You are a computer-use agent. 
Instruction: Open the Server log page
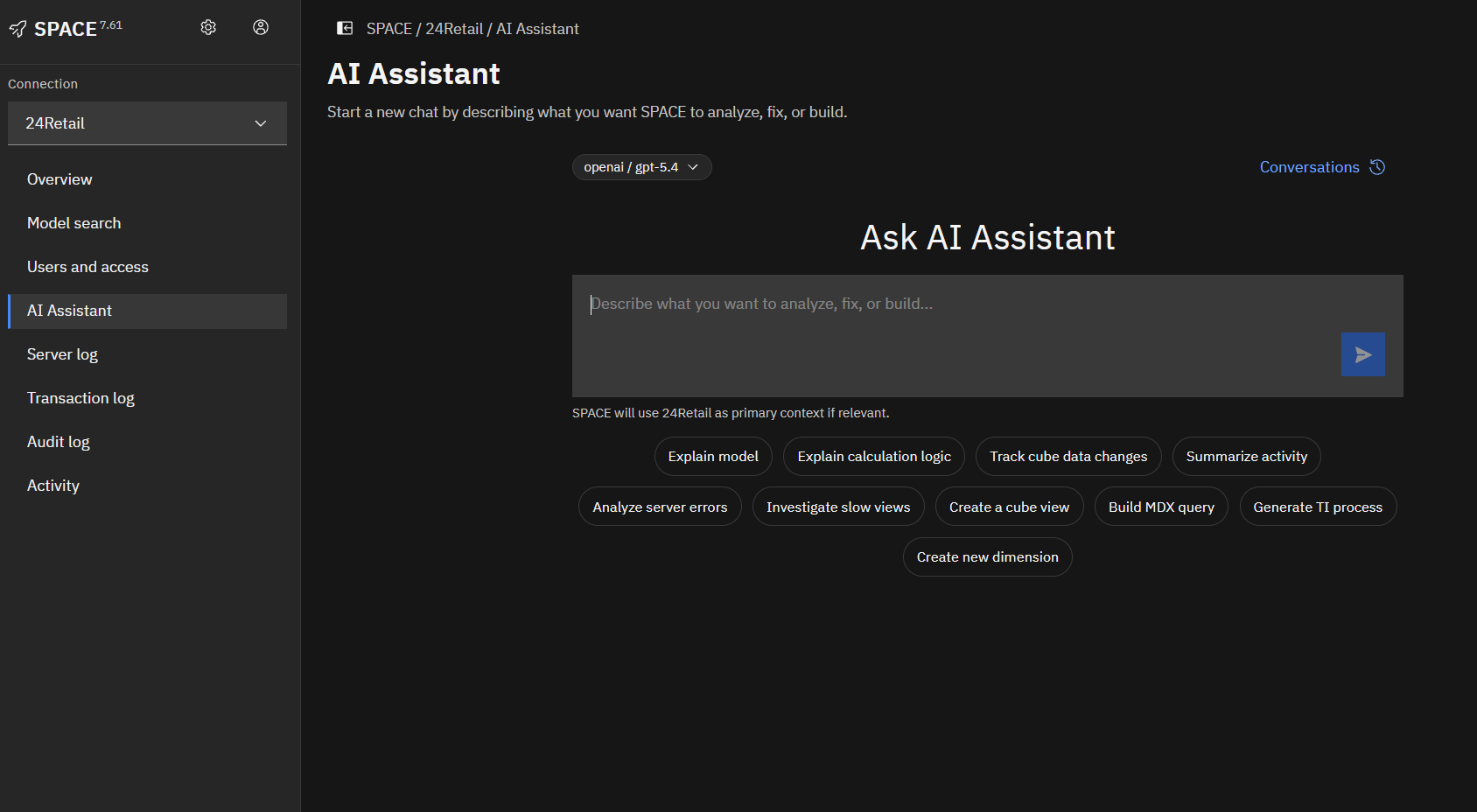[x=147, y=354]
